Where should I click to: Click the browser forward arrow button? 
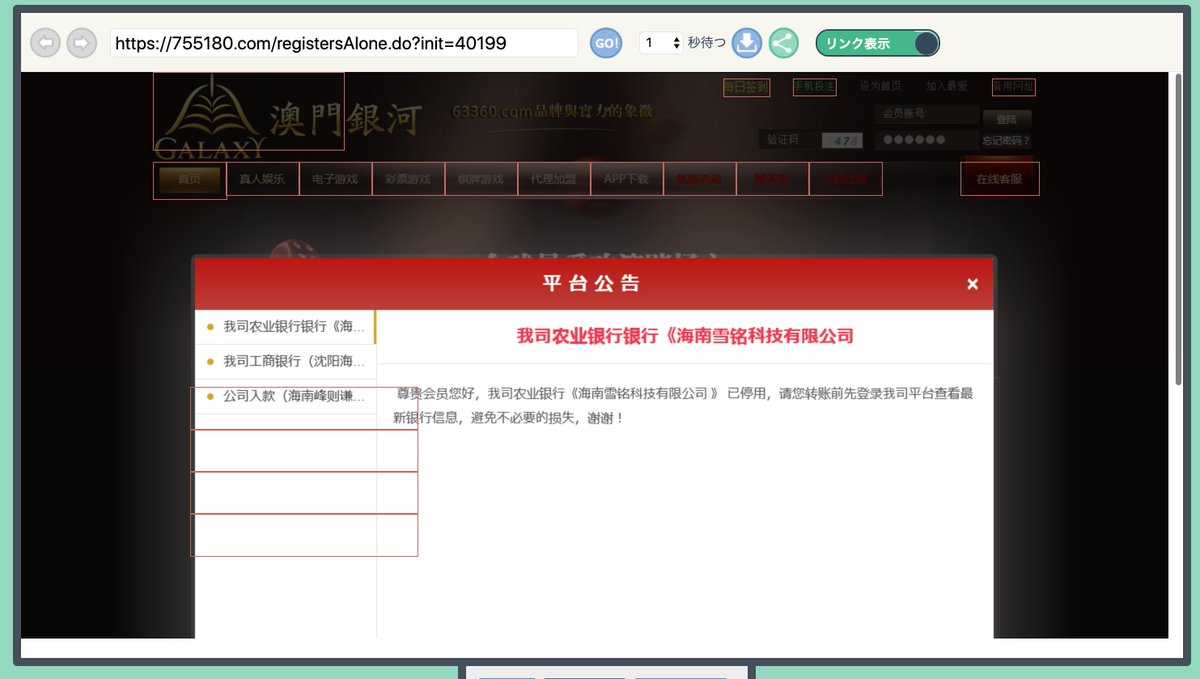point(81,43)
